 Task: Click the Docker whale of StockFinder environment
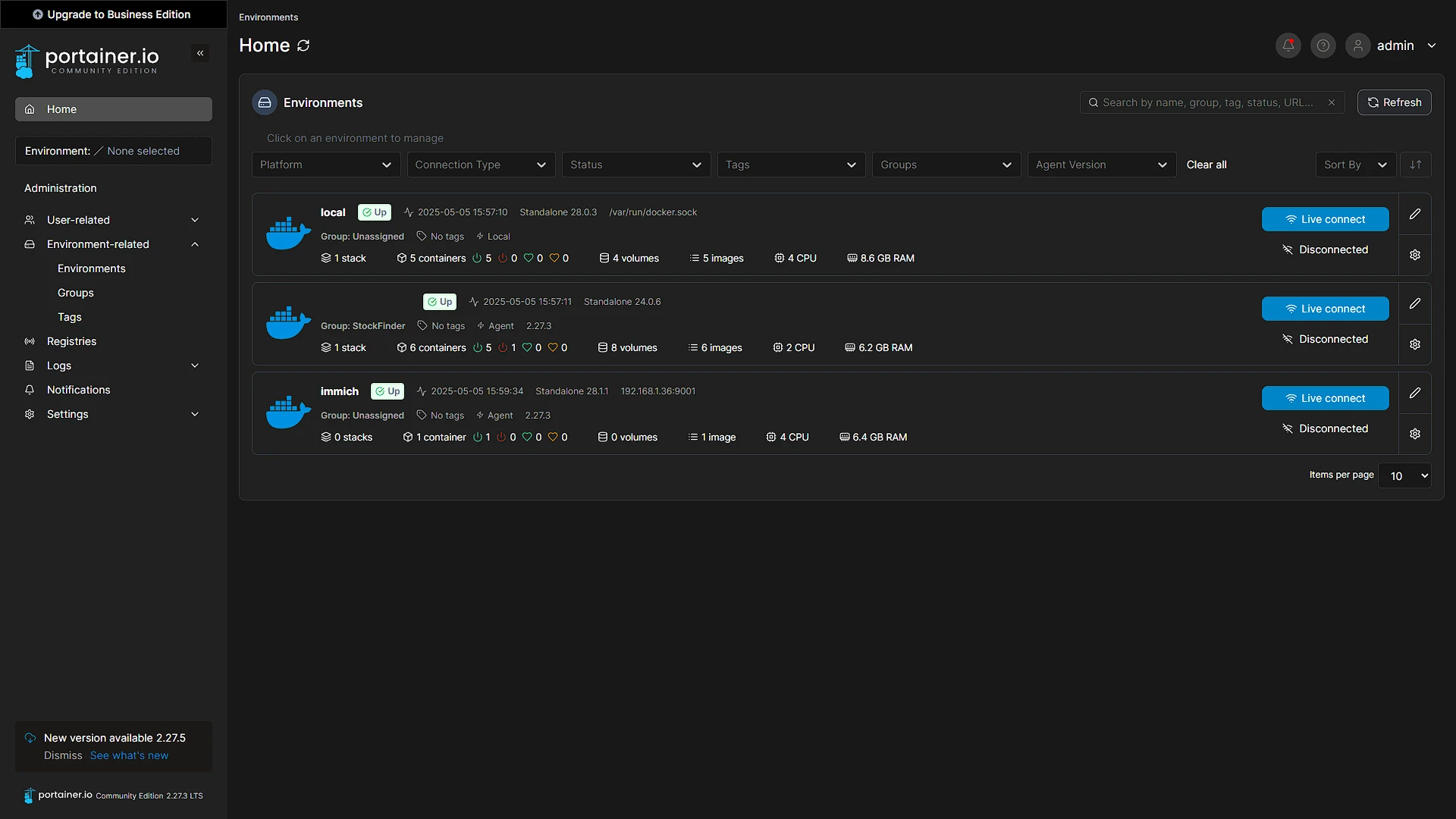288,323
